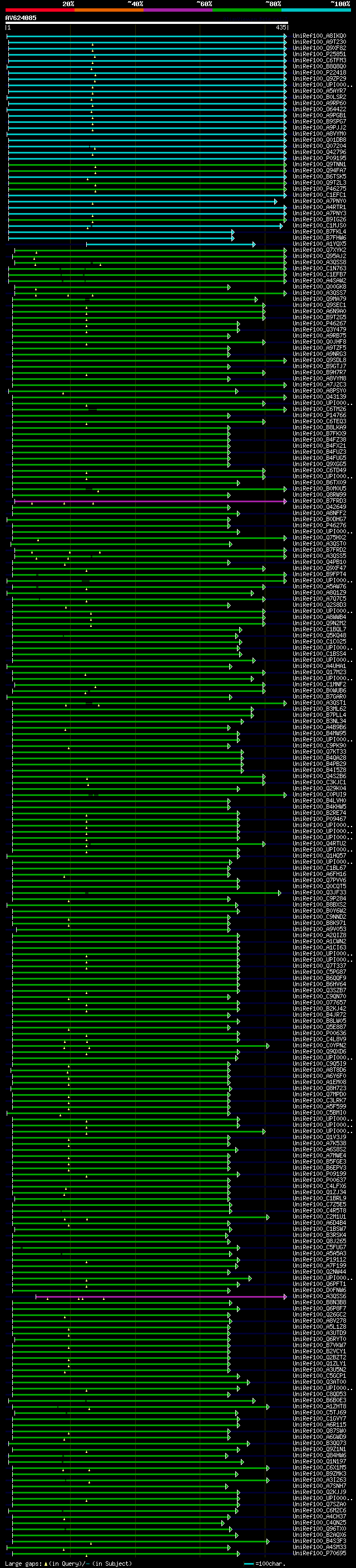
Task: Open hit UniRef100_P25851
Action: point(319,54)
